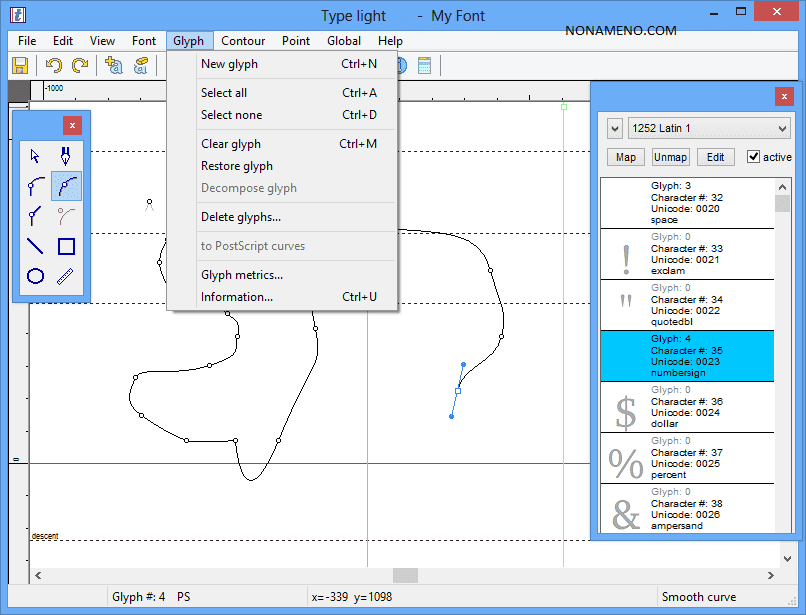The image size is (806, 615).
Task: Click the horizontal scrollbar thumb
Action: (405, 575)
